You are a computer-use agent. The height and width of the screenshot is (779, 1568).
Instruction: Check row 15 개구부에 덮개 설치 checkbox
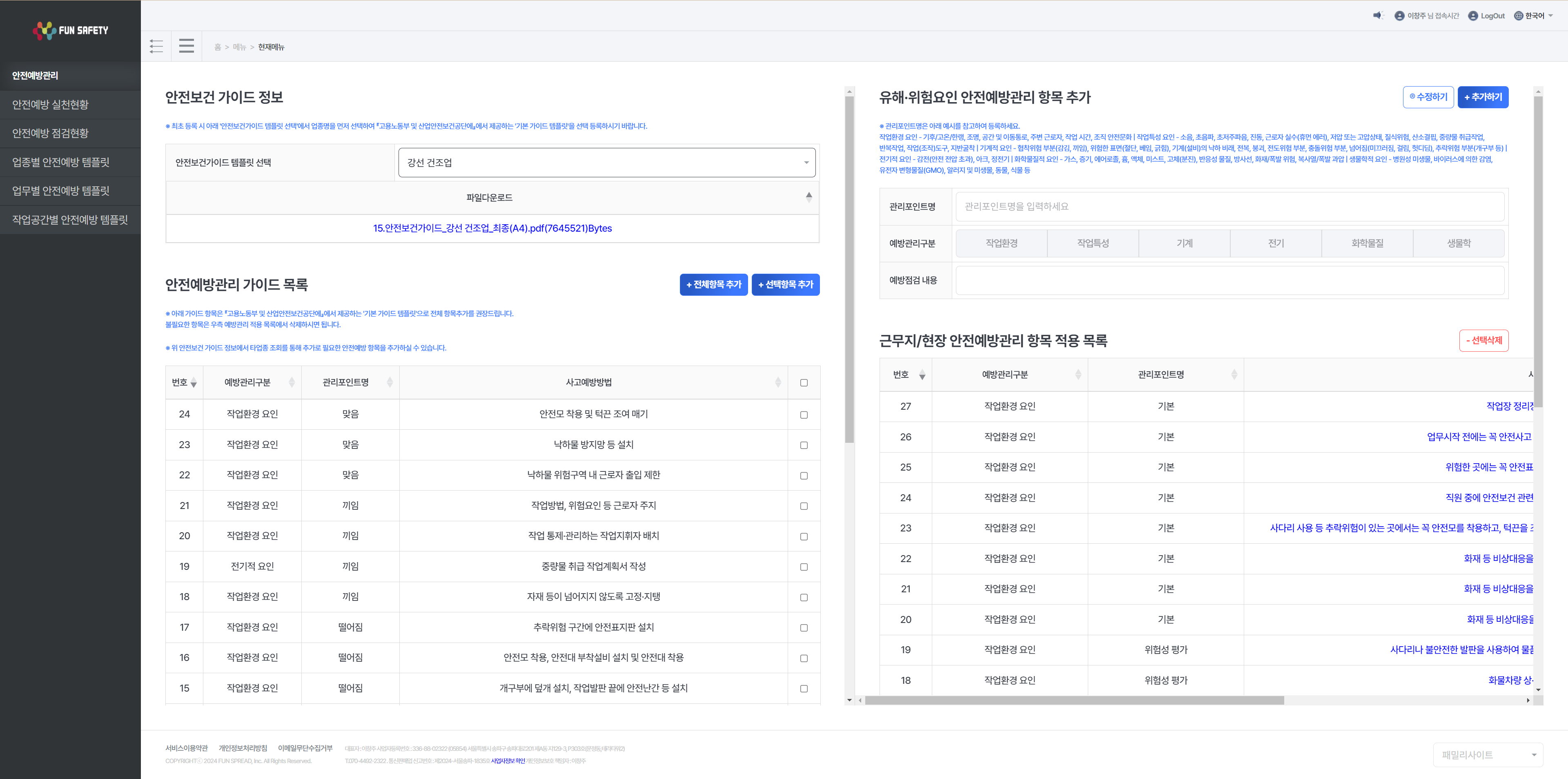804,689
